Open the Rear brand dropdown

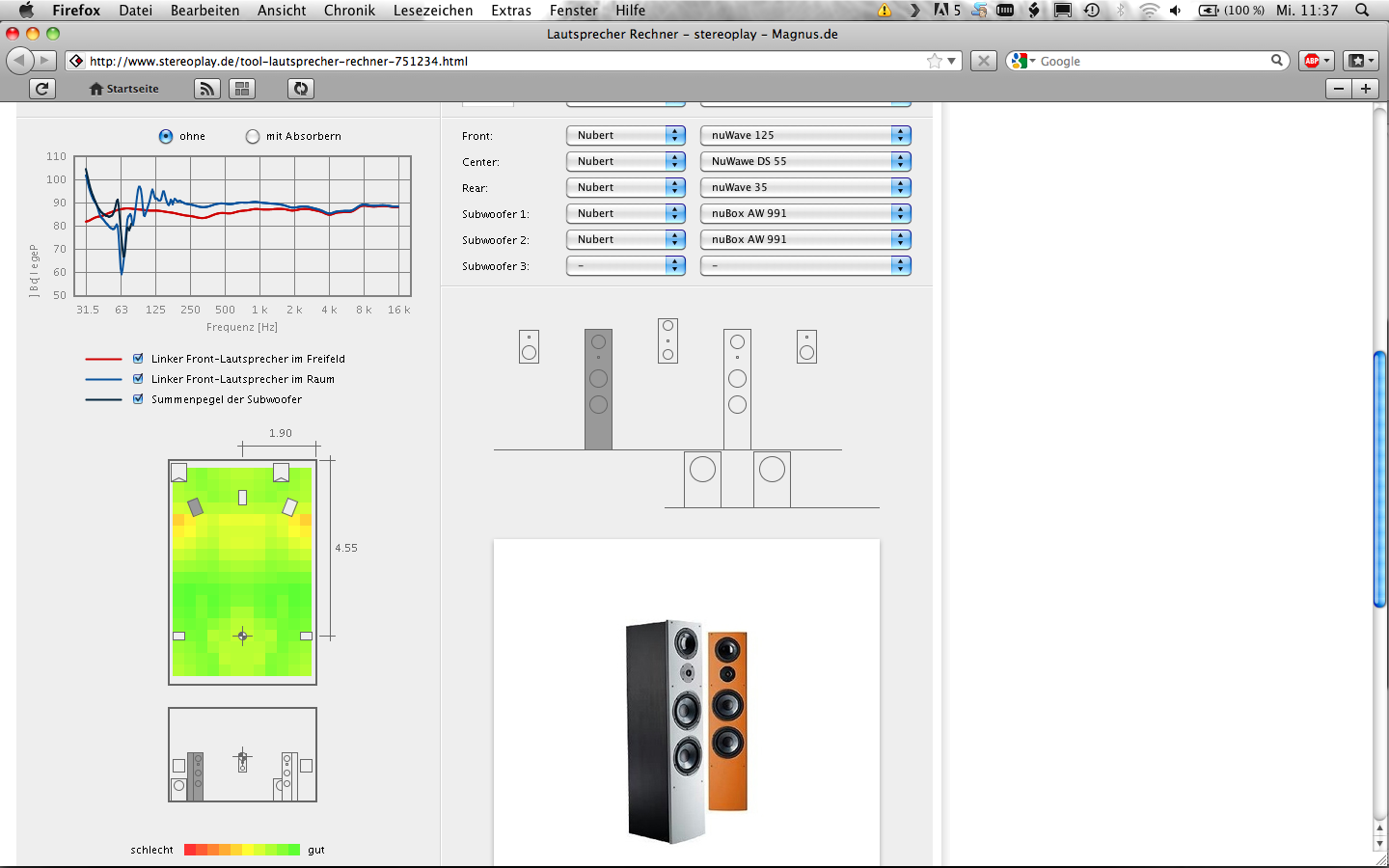pos(626,187)
